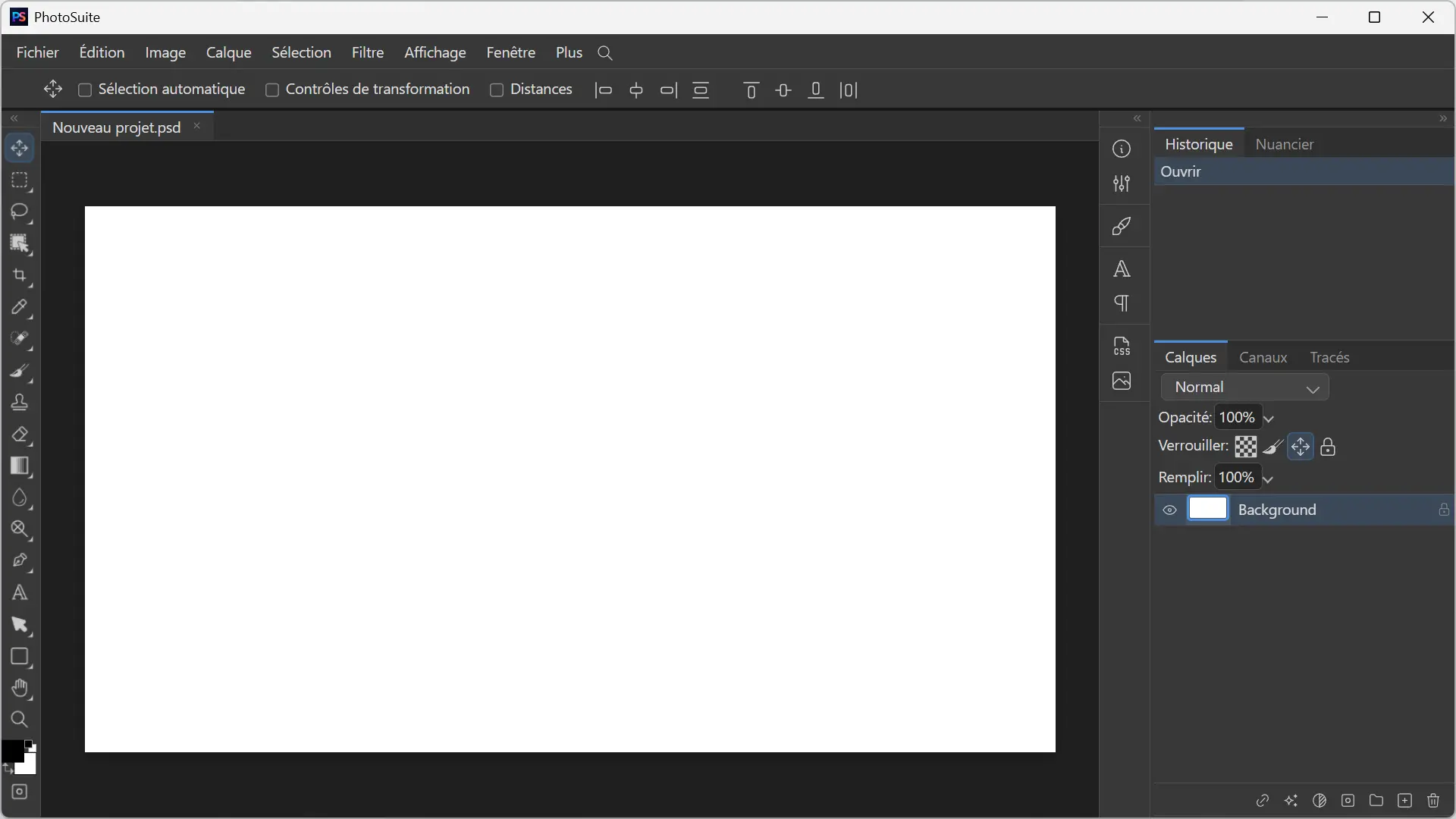Select the Gradient tool
The width and height of the screenshot is (1456, 819).
click(x=20, y=466)
